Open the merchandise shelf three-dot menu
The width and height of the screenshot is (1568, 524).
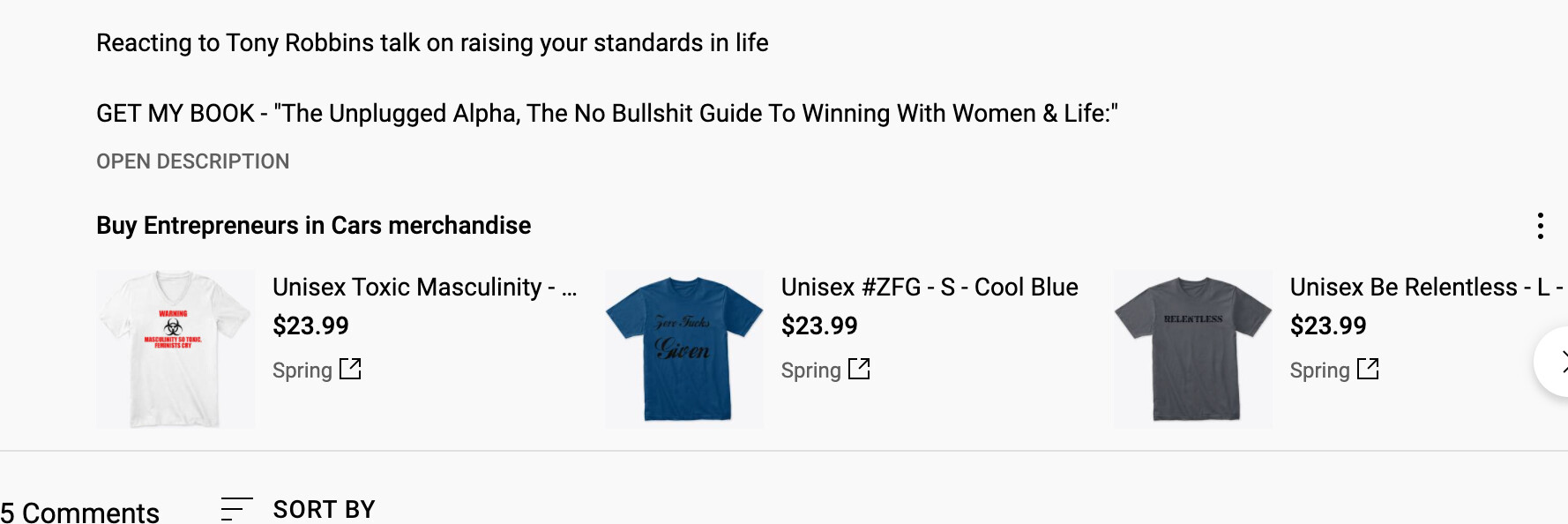click(x=1540, y=226)
